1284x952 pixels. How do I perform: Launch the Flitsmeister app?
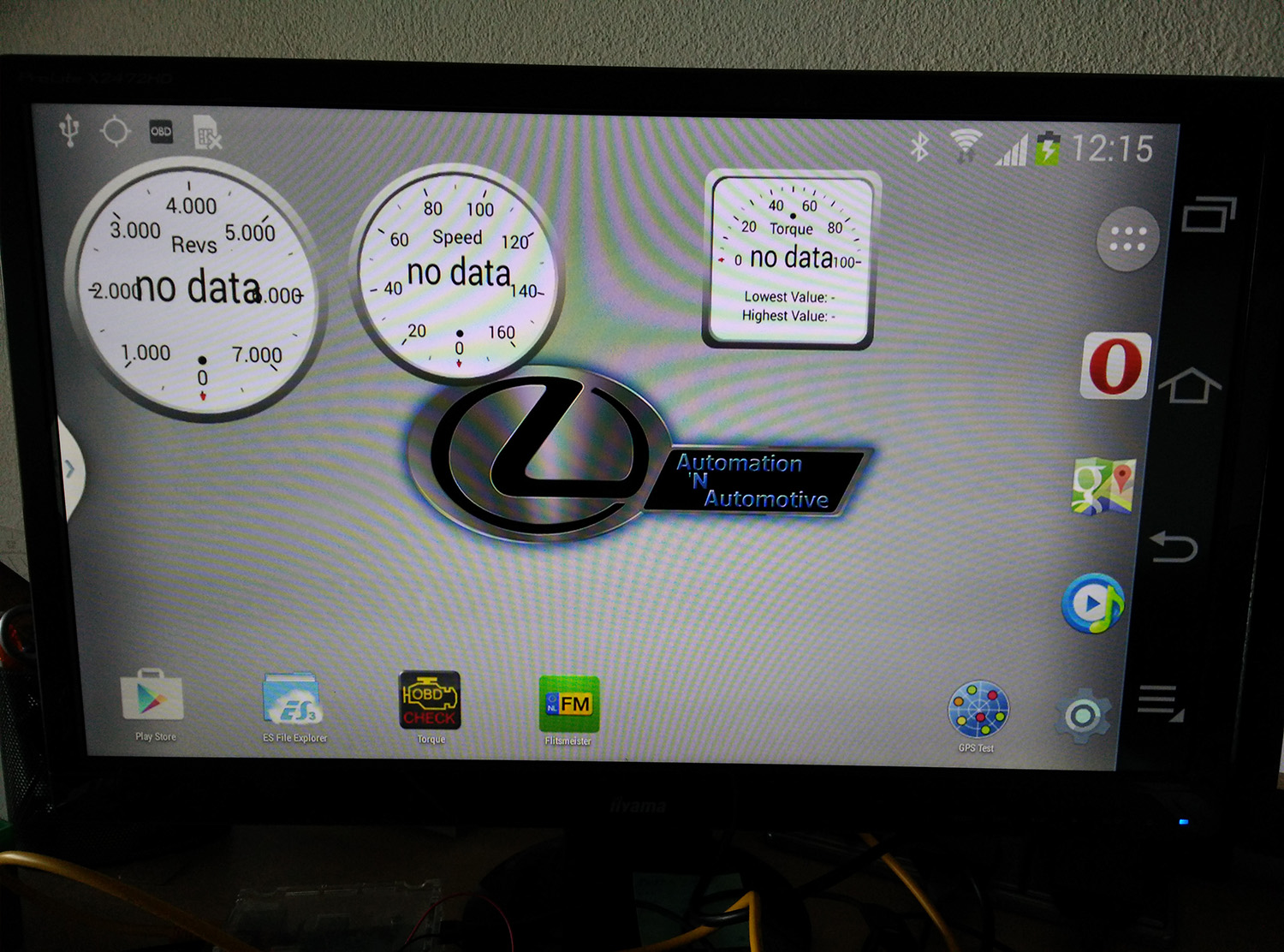[568, 704]
